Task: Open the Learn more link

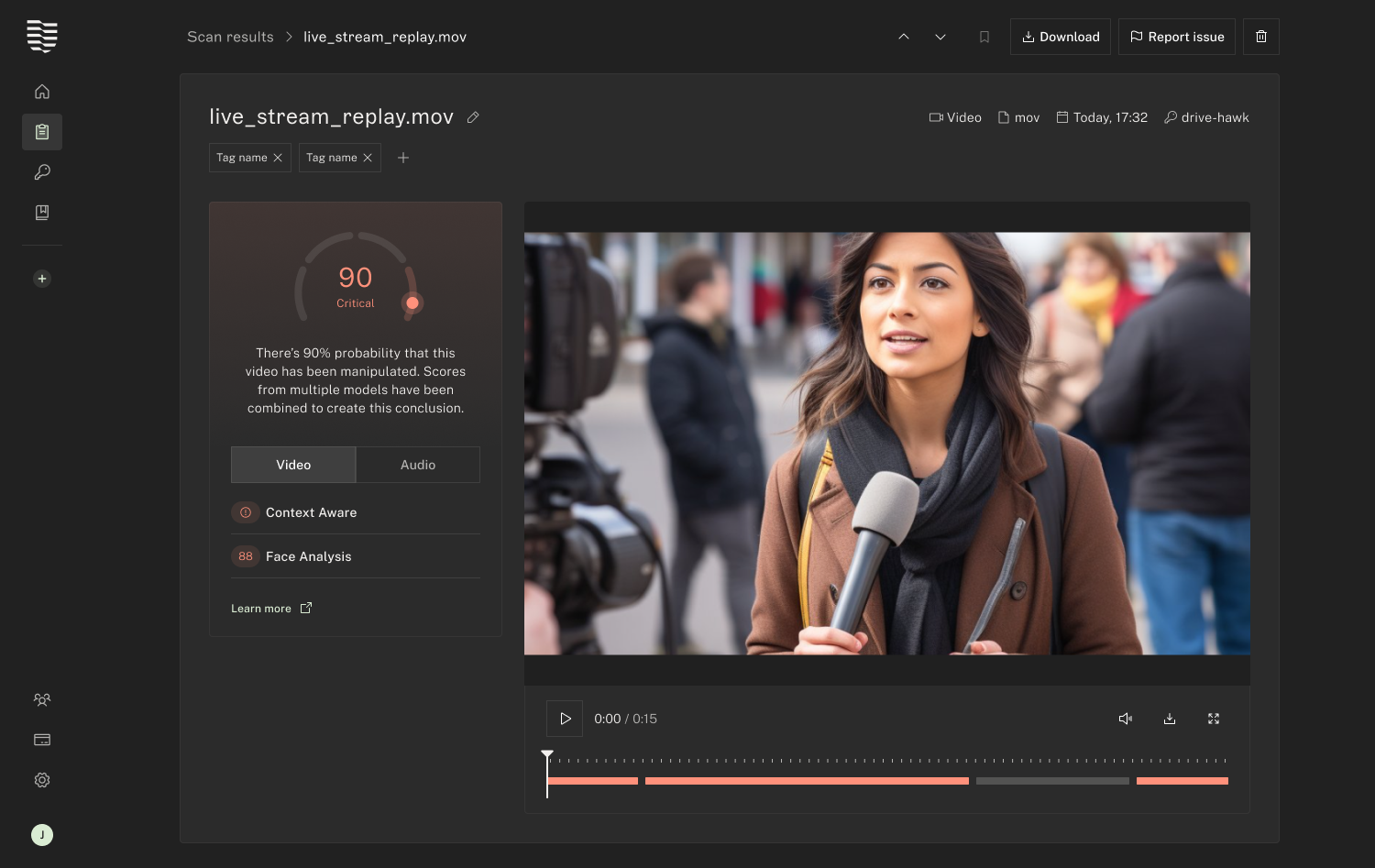Action: (261, 608)
